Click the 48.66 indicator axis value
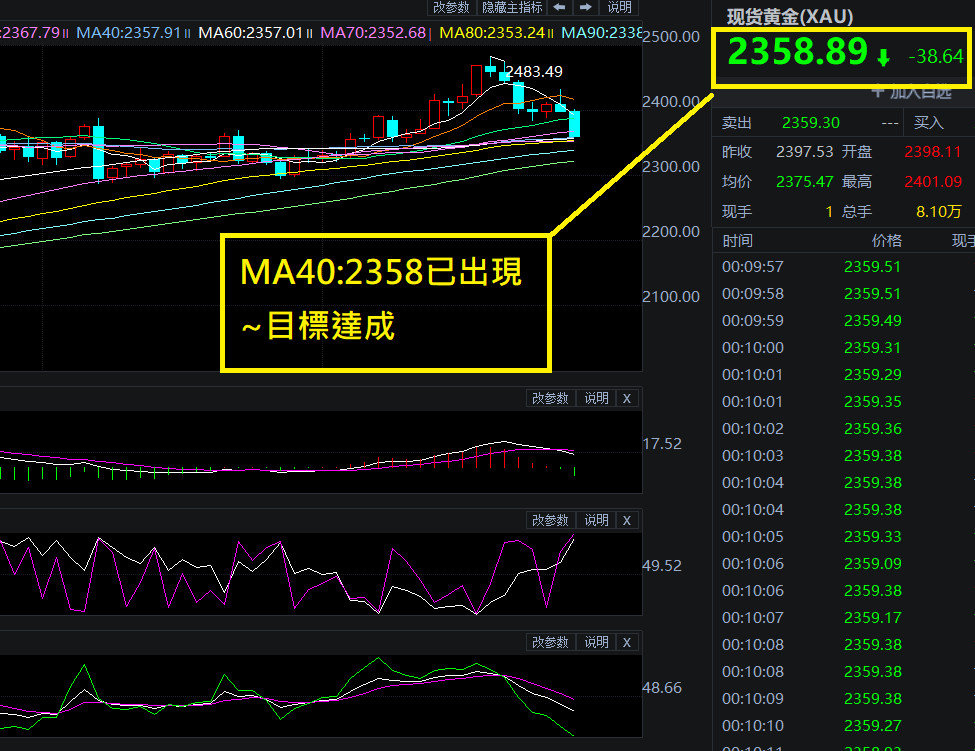 662,688
